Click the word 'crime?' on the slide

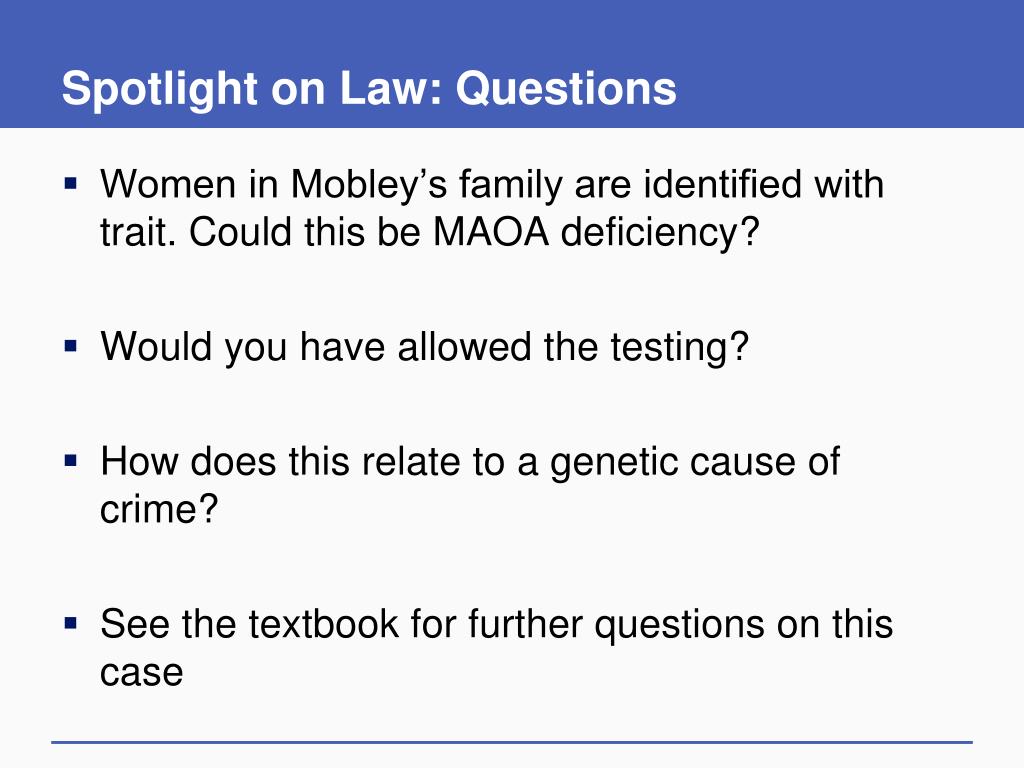coord(159,509)
